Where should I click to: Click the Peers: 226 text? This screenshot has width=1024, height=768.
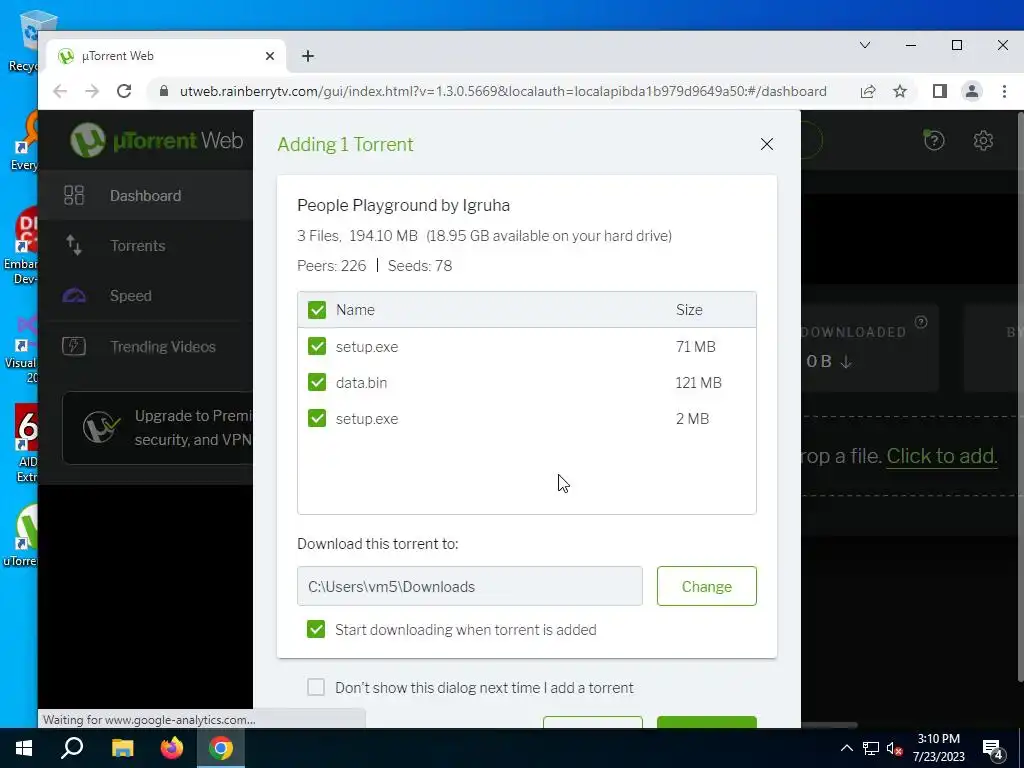pyautogui.click(x=332, y=266)
